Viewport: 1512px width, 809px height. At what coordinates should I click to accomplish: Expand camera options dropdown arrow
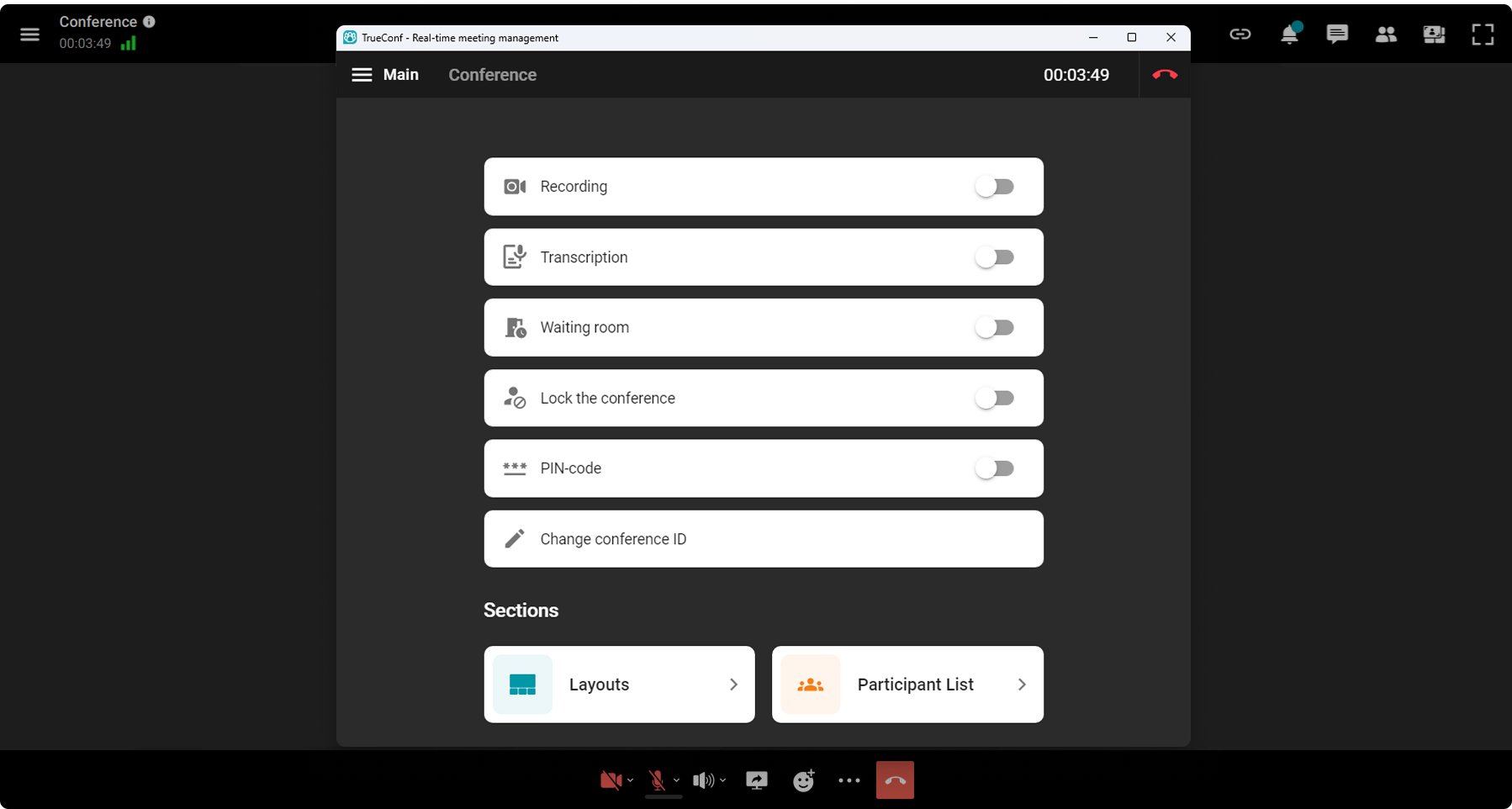[631, 780]
